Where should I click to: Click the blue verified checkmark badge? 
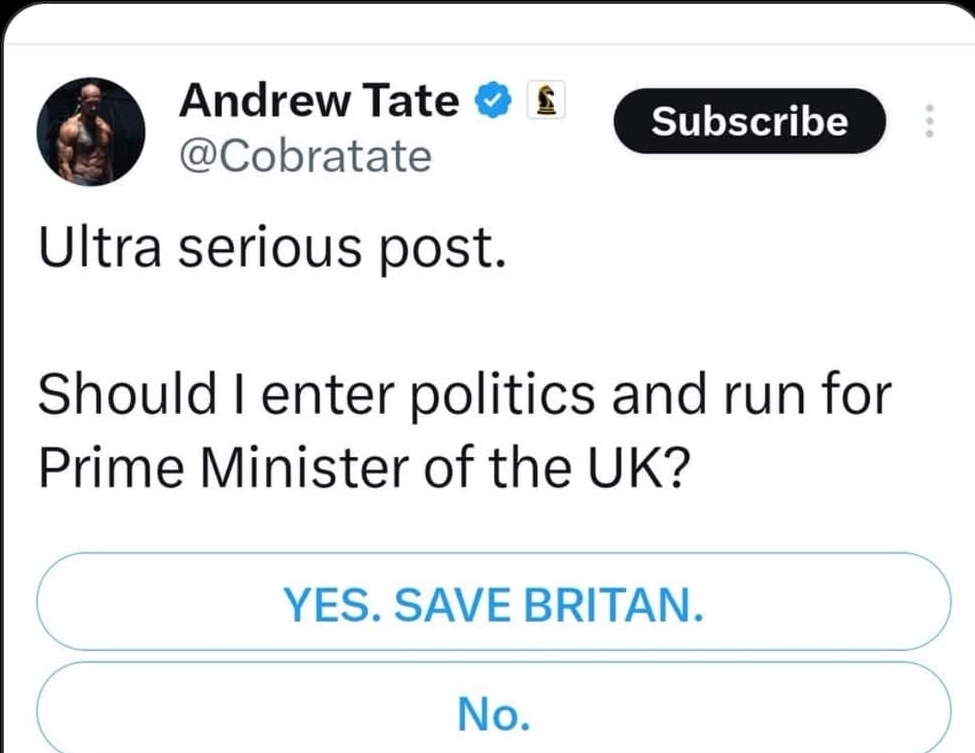(x=495, y=101)
